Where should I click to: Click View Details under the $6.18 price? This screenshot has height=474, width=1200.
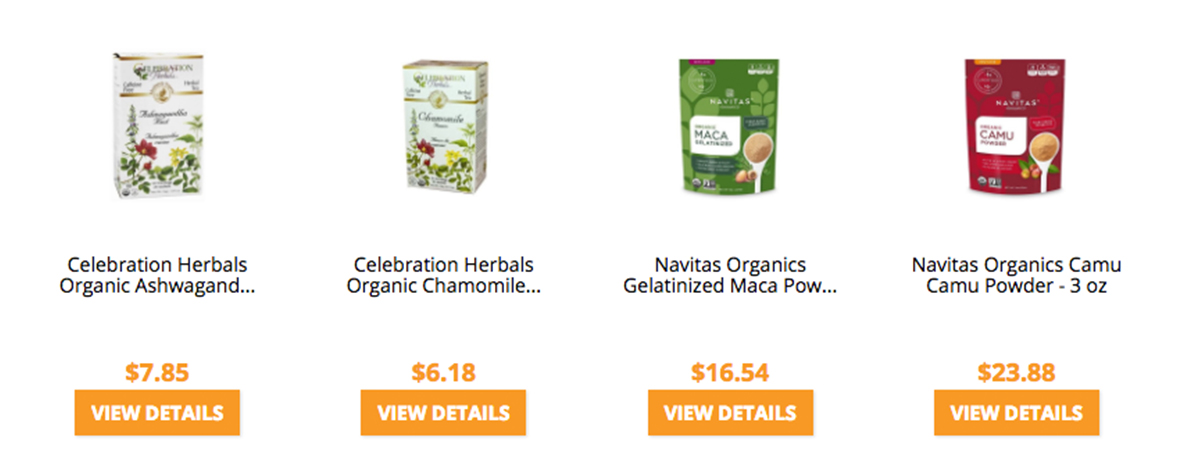[444, 413]
